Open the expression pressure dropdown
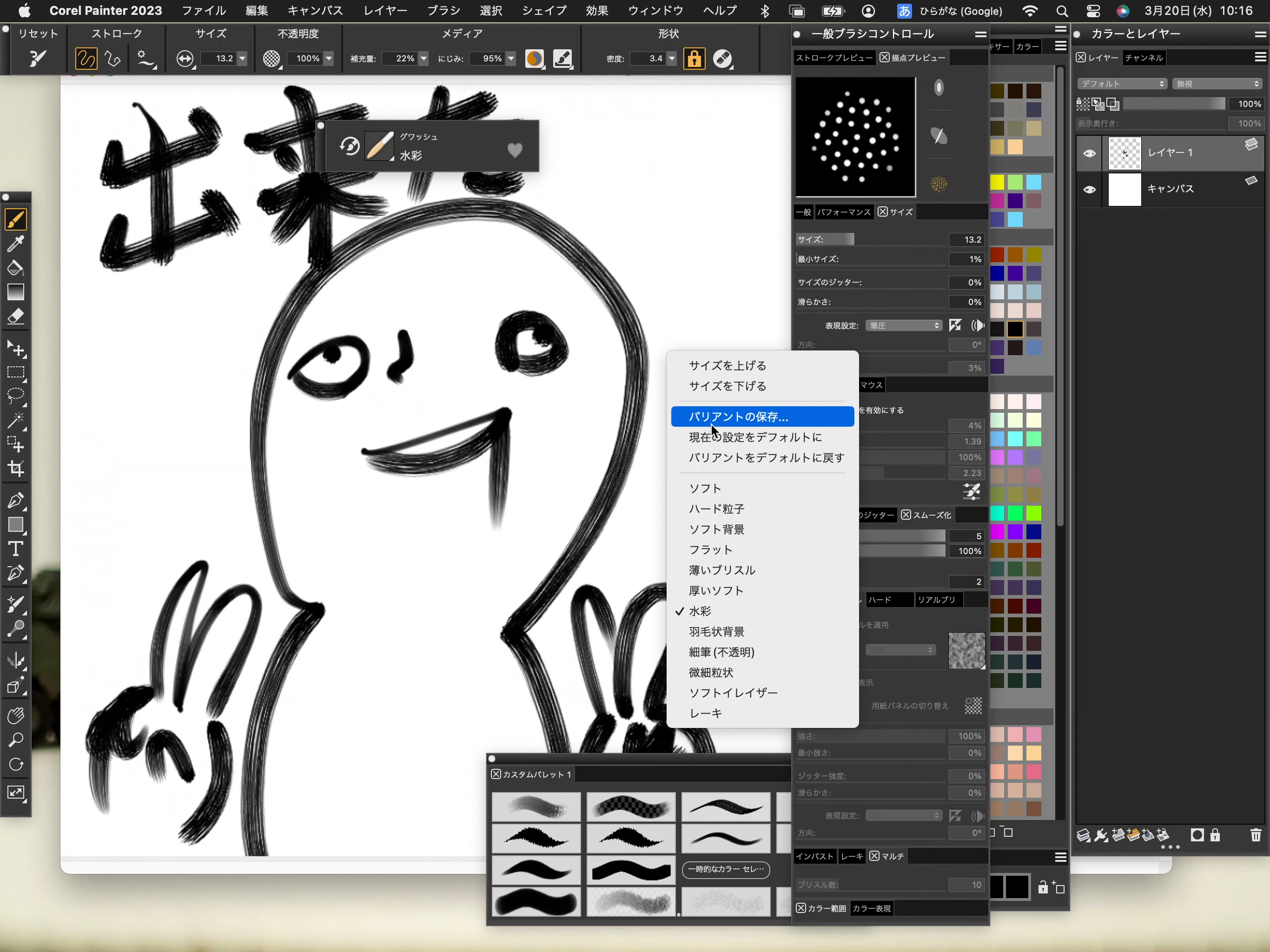Image resolution: width=1270 pixels, height=952 pixels. pos(904,325)
